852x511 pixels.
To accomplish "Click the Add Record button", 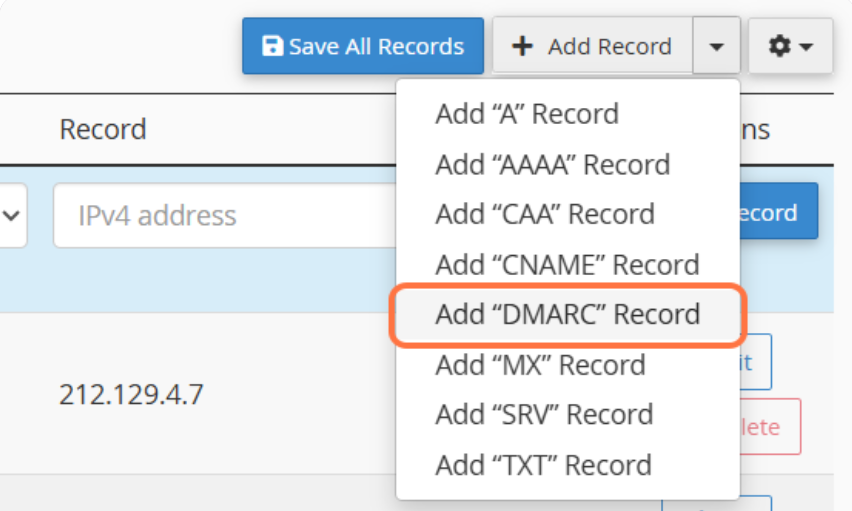I will (x=592, y=46).
